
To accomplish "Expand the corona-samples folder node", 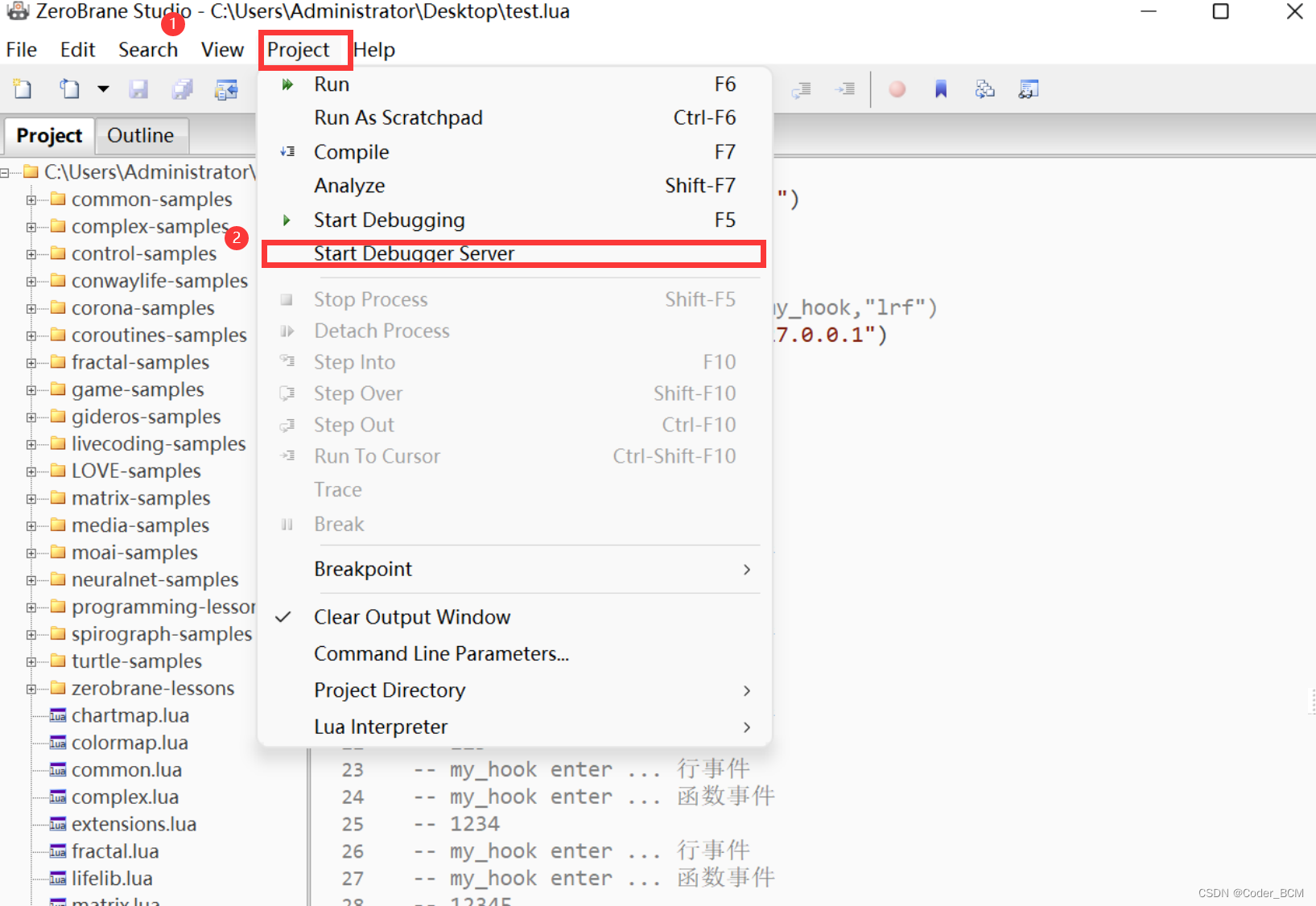I will [x=31, y=308].
